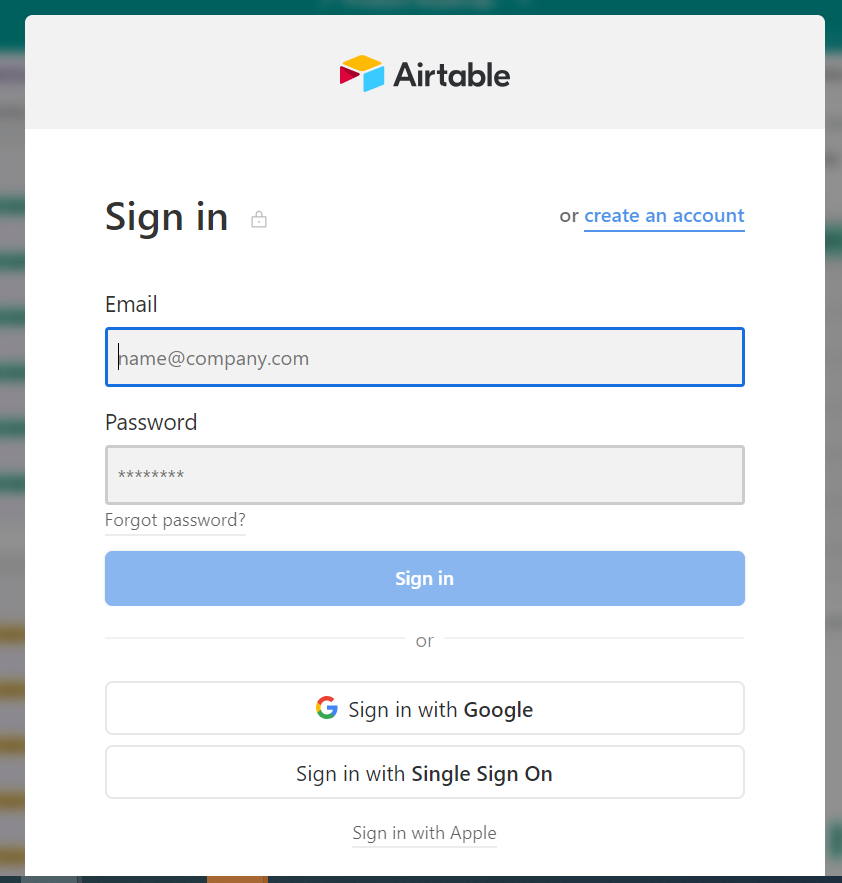Follow the Sign in with Apple link
This screenshot has width=842, height=883.
424,833
